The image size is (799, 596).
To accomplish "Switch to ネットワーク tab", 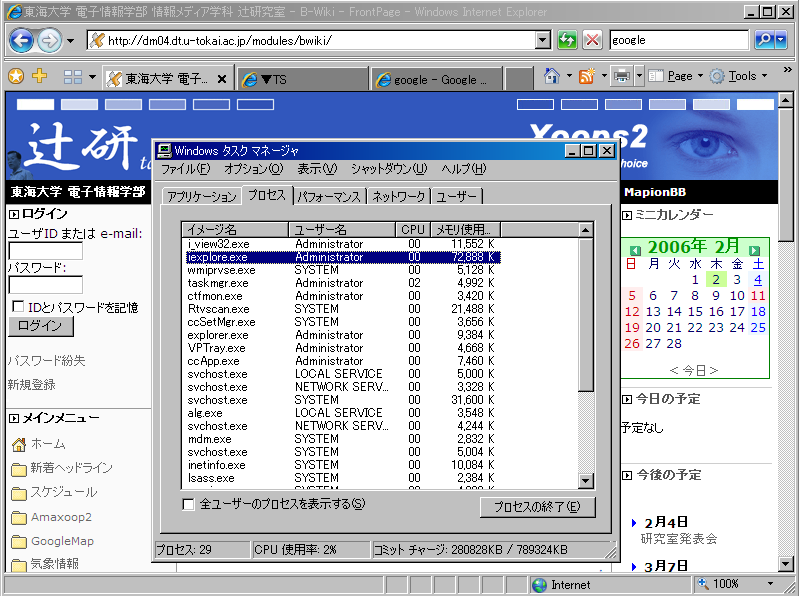I will [399, 197].
